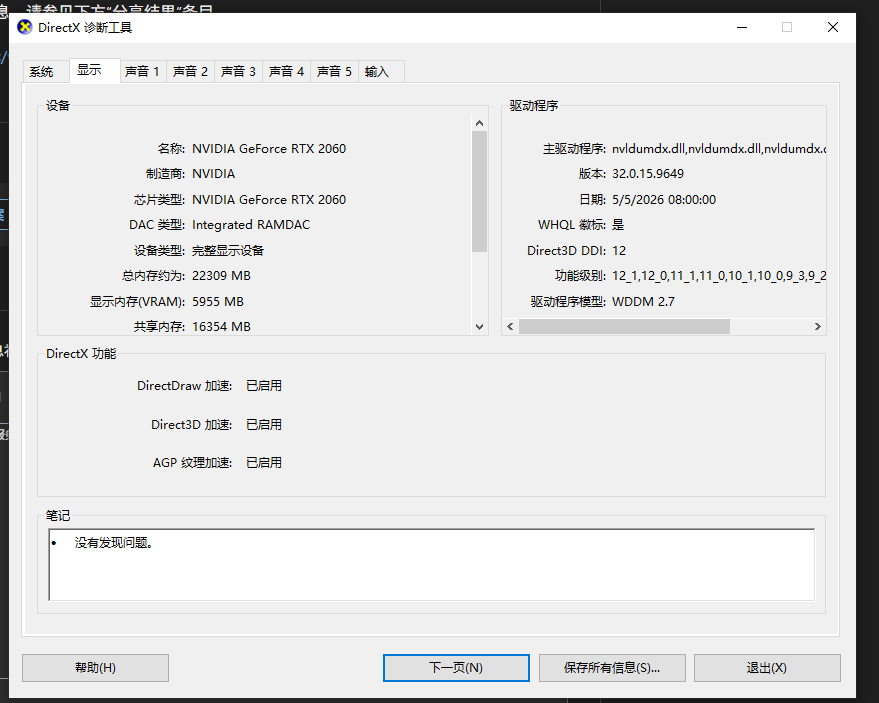Click the driver date 5/5/2026 08:00:00
879x703 pixels.
tap(664, 200)
